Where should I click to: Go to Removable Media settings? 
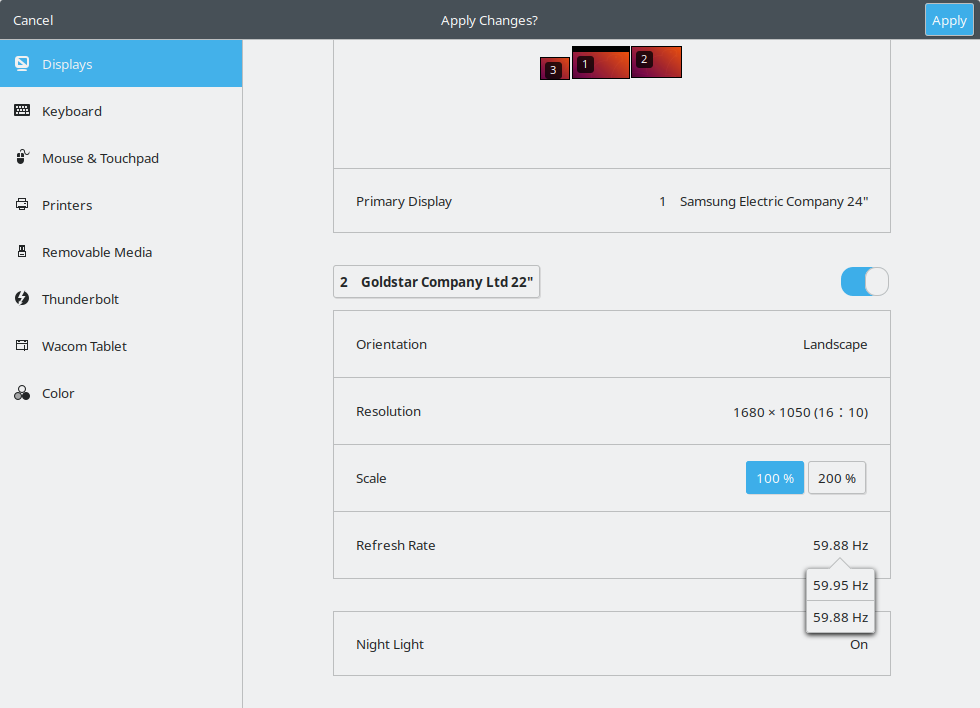[x=121, y=252]
